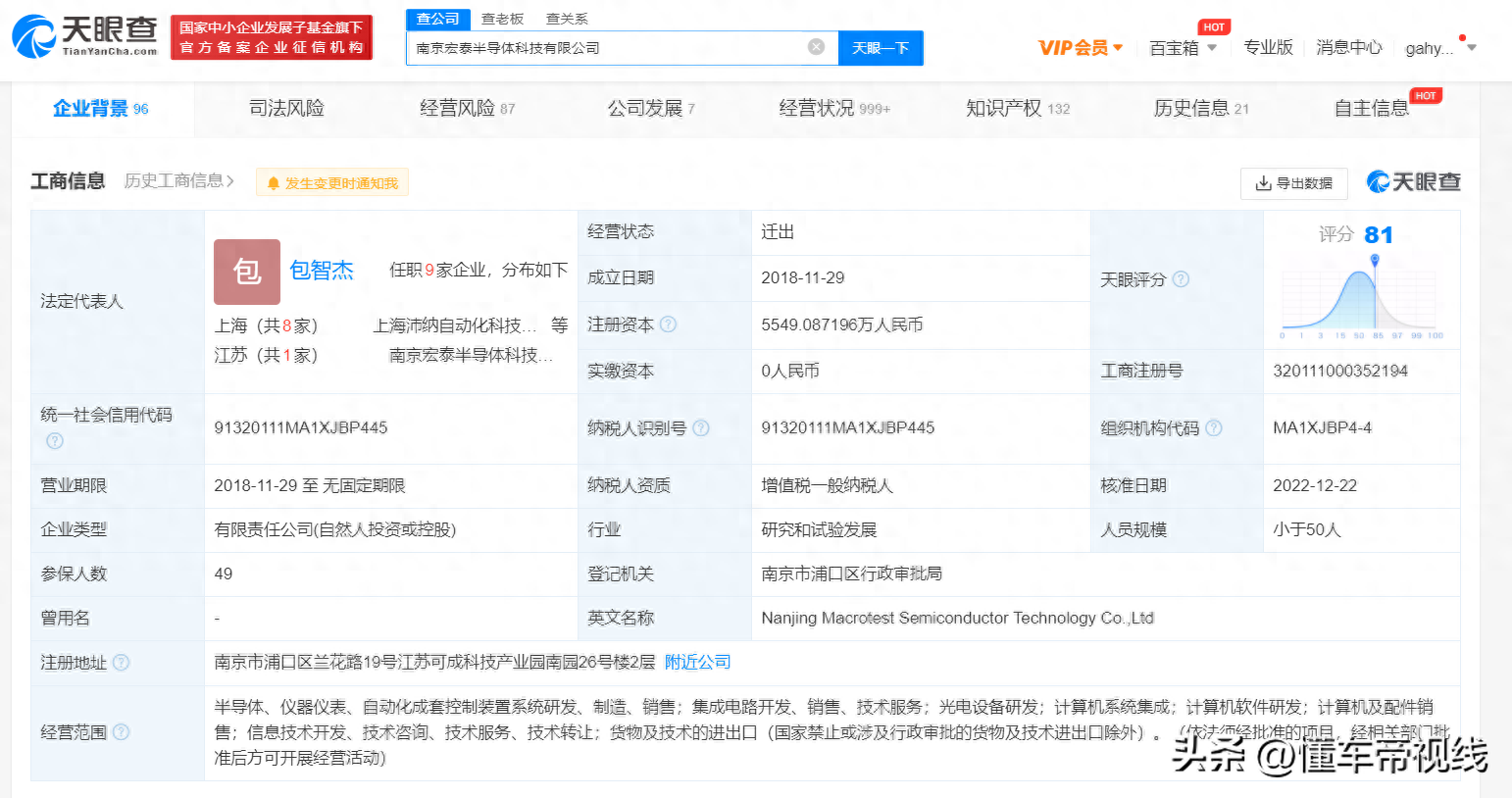
Task: Select the 经营风险 tab
Action: tap(467, 108)
